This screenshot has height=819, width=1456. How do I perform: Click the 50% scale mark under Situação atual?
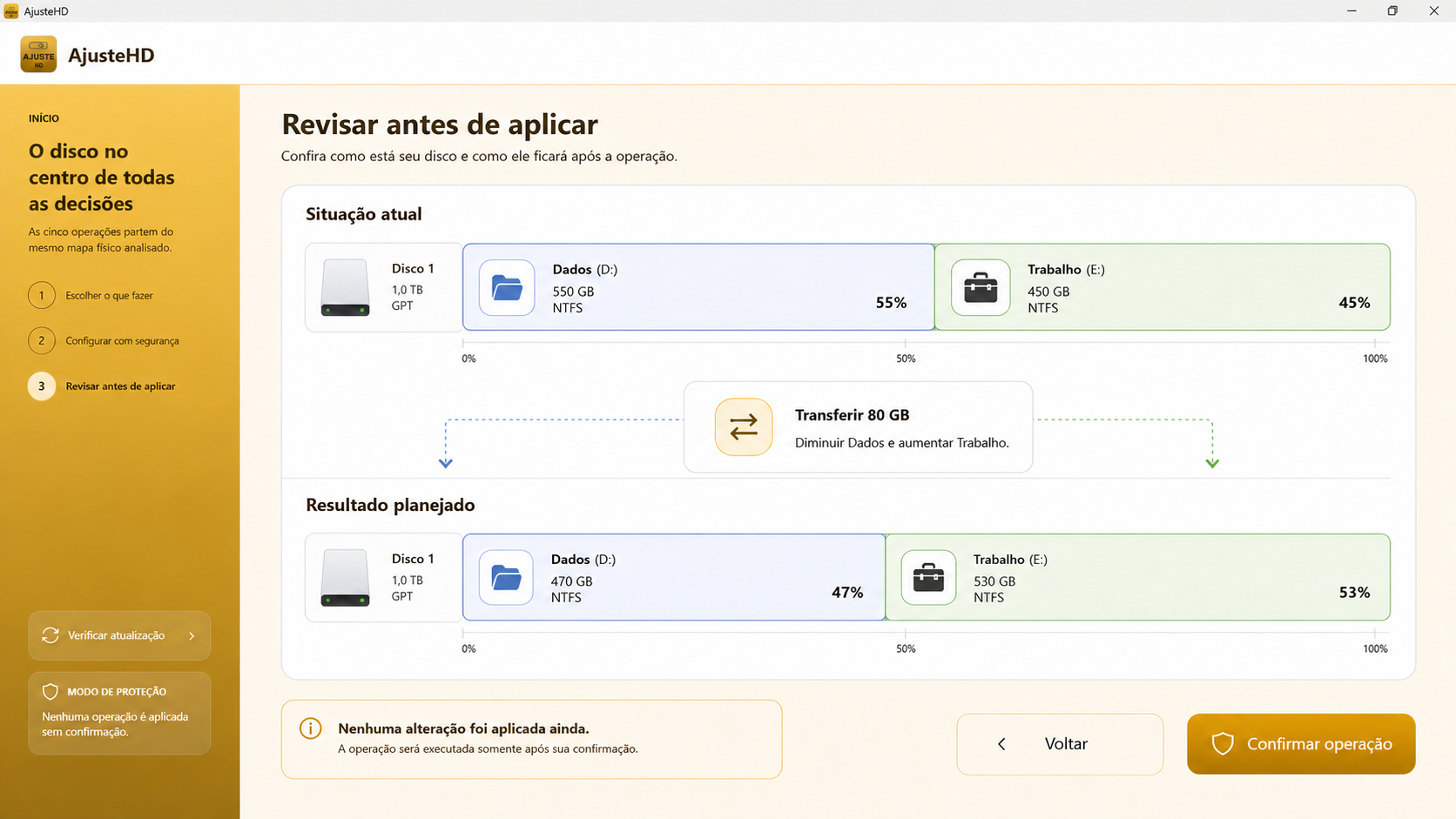coord(906,359)
